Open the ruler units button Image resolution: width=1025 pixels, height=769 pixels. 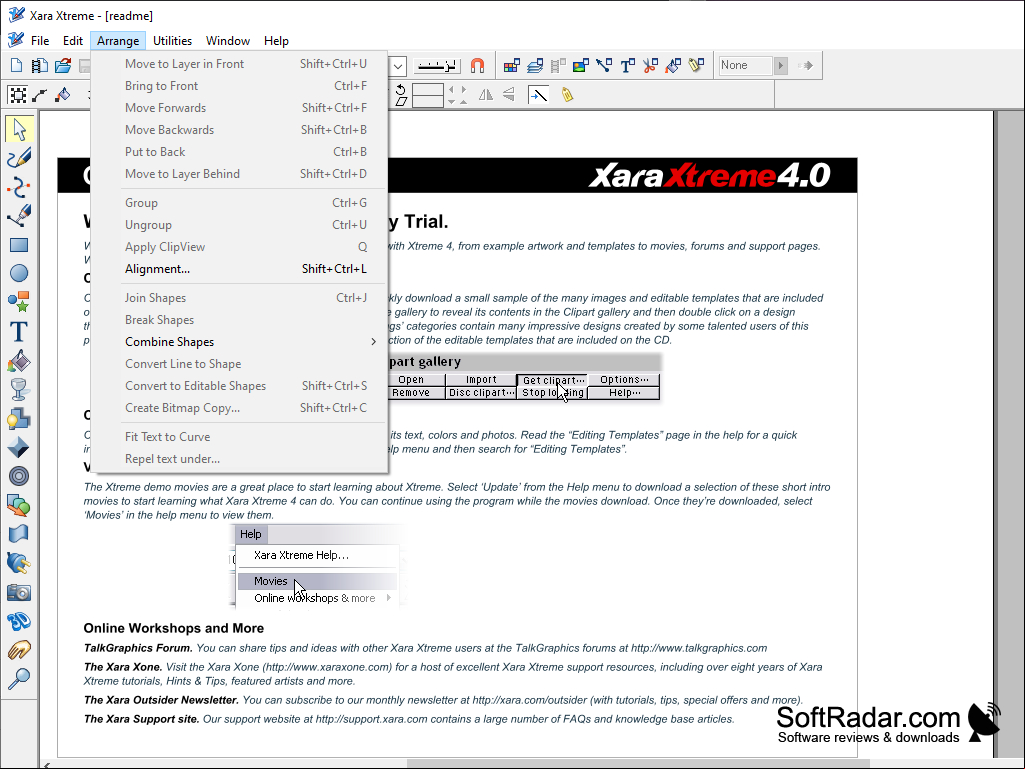click(438, 65)
